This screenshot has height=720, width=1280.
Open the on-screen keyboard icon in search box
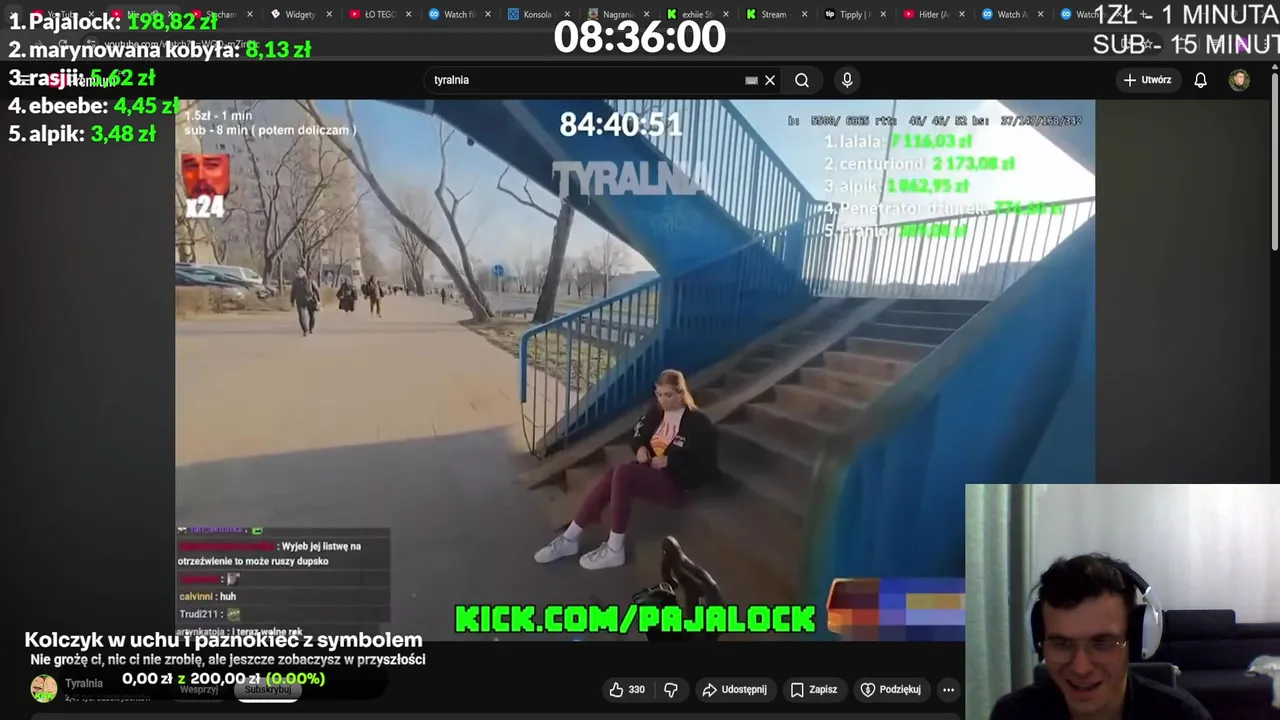[751, 80]
